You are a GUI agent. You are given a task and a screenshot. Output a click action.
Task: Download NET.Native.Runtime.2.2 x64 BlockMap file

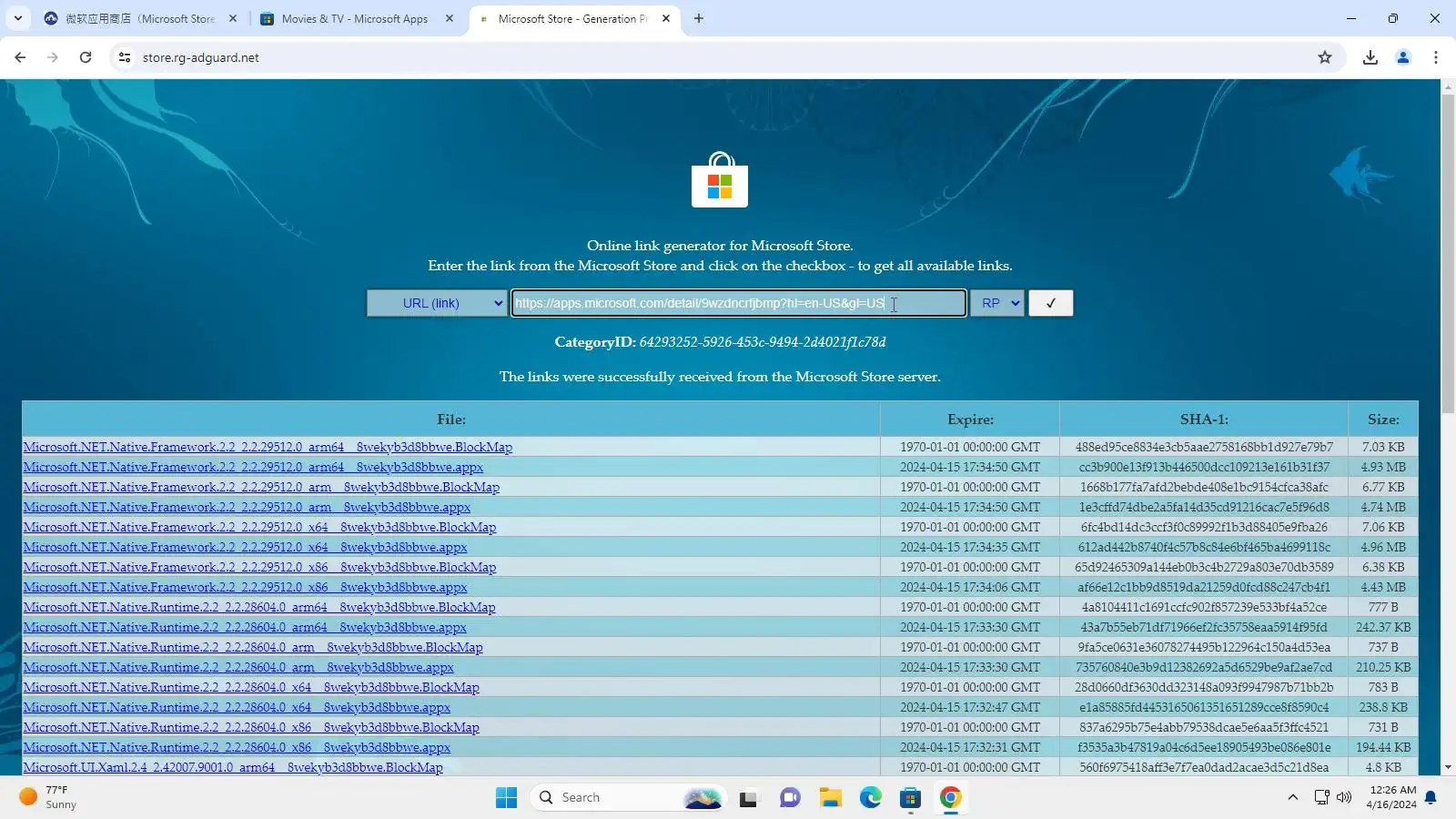pyautogui.click(x=251, y=687)
